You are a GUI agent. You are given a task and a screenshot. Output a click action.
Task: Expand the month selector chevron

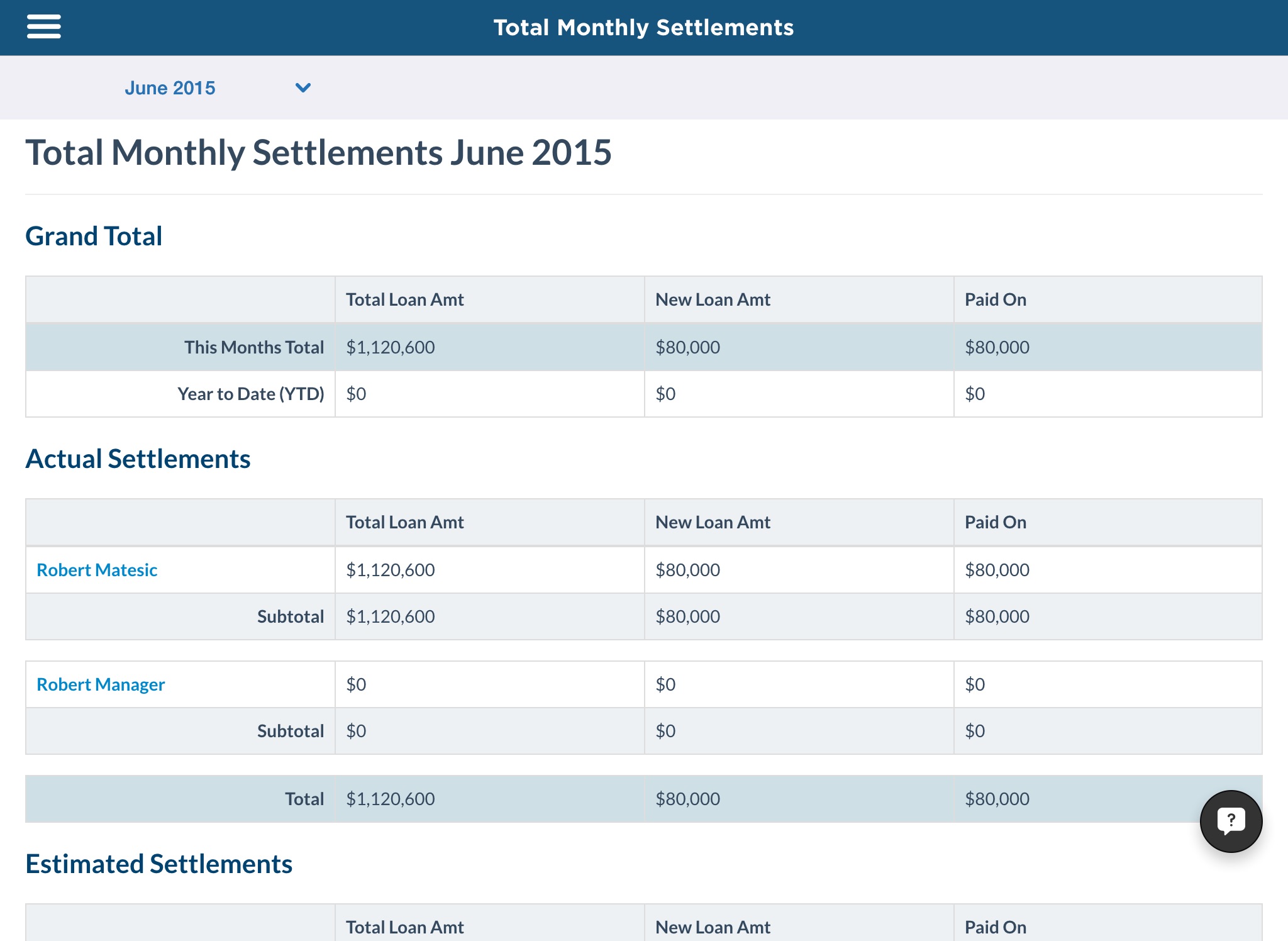coord(303,87)
